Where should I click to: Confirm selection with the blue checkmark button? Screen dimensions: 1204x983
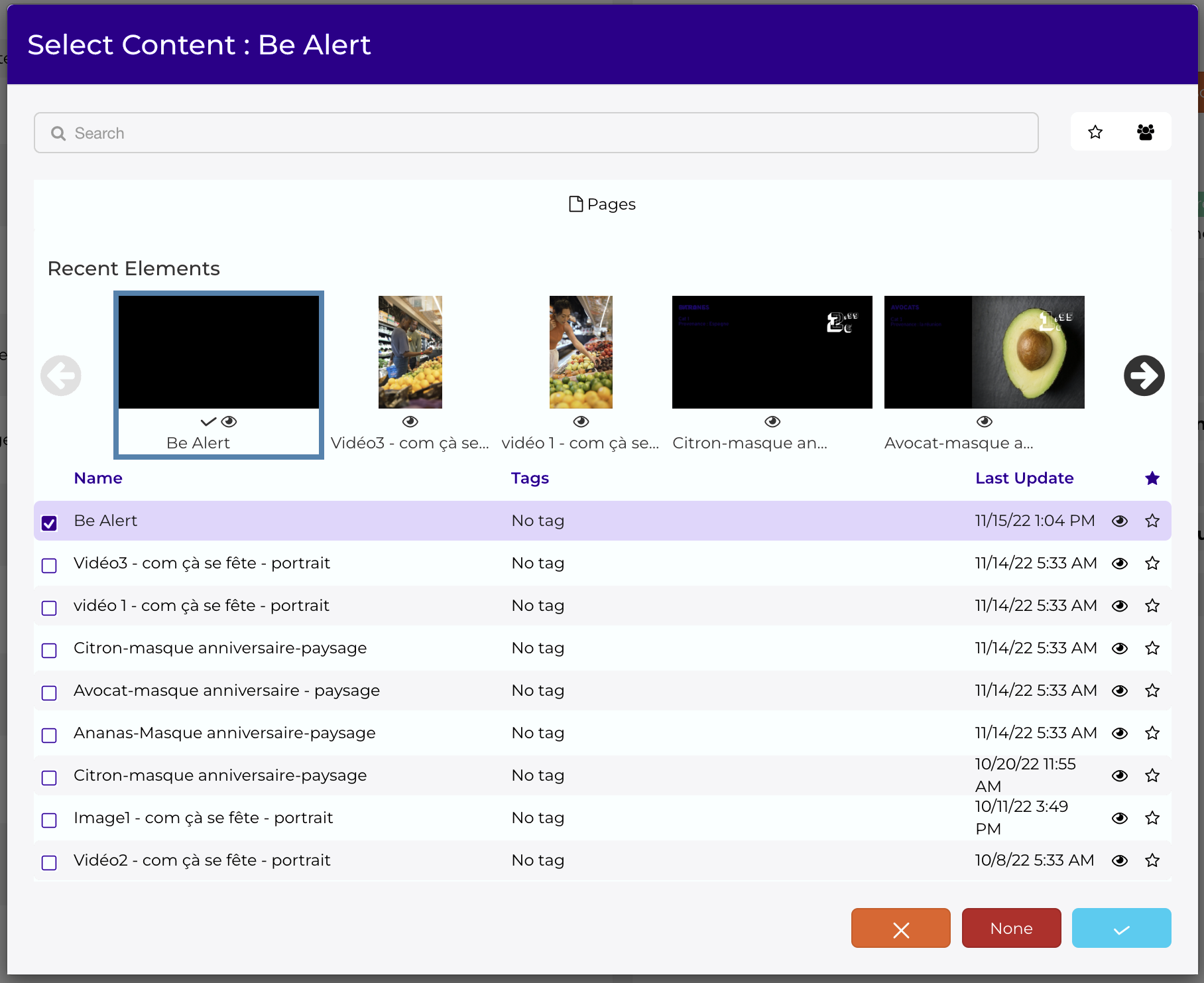[x=1122, y=928]
